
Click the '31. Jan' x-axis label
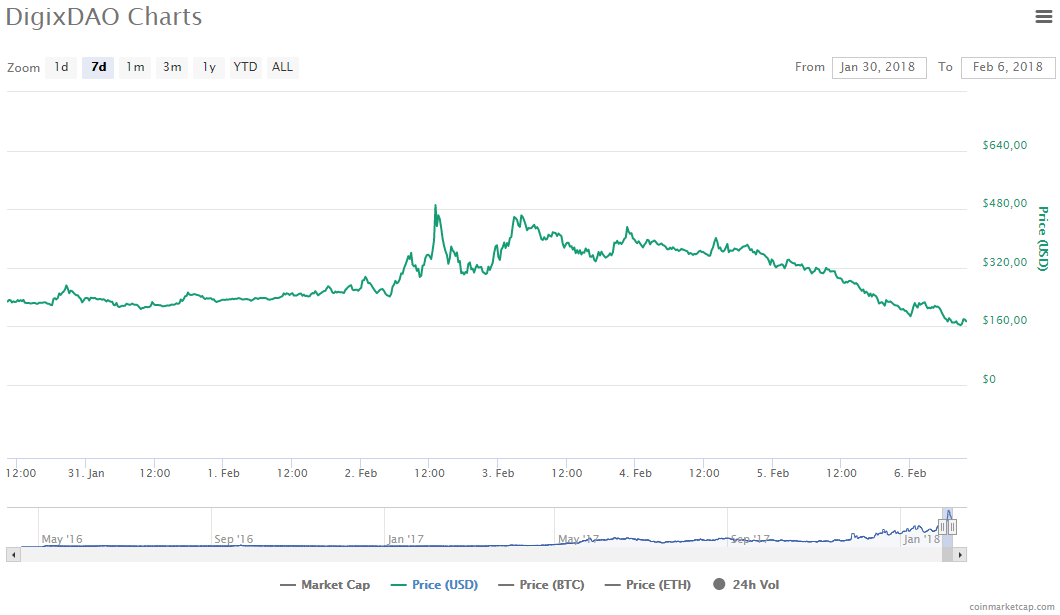[86, 473]
